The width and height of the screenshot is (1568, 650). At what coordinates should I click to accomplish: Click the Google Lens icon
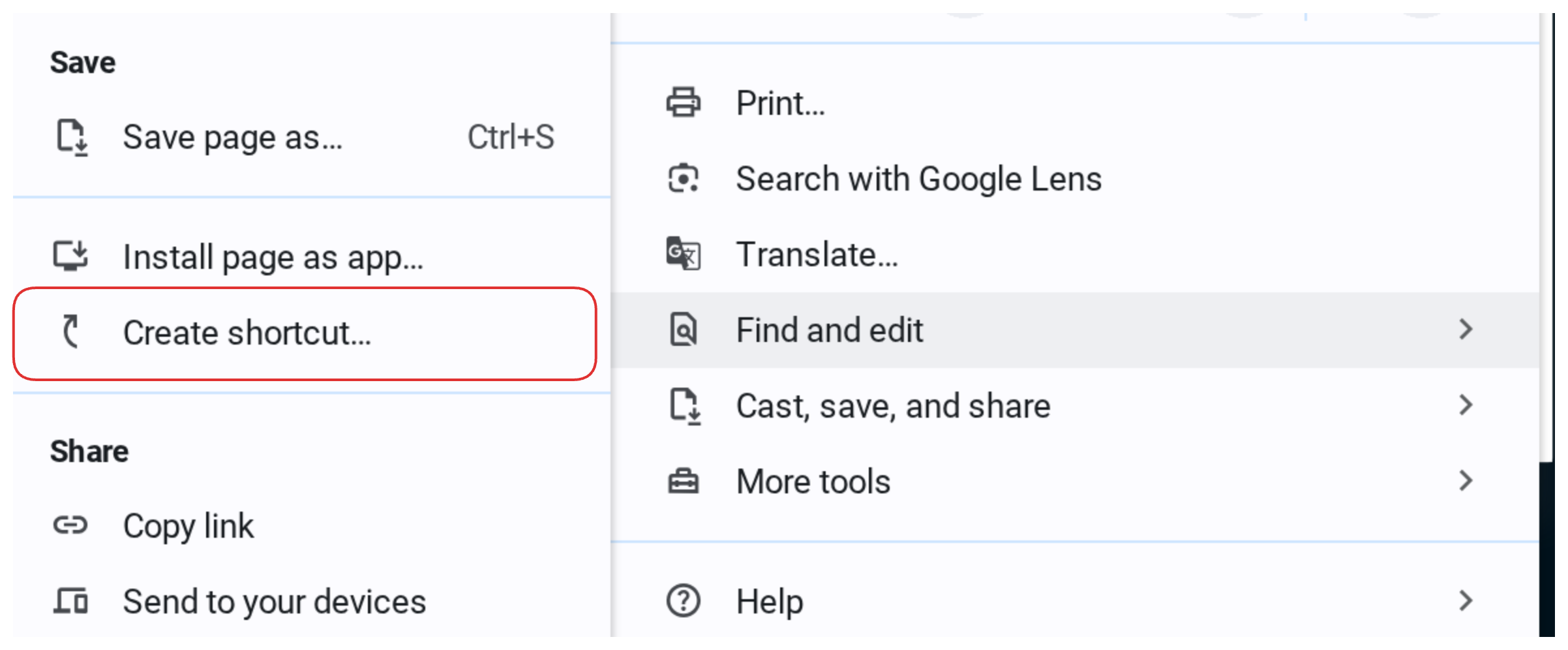click(683, 179)
